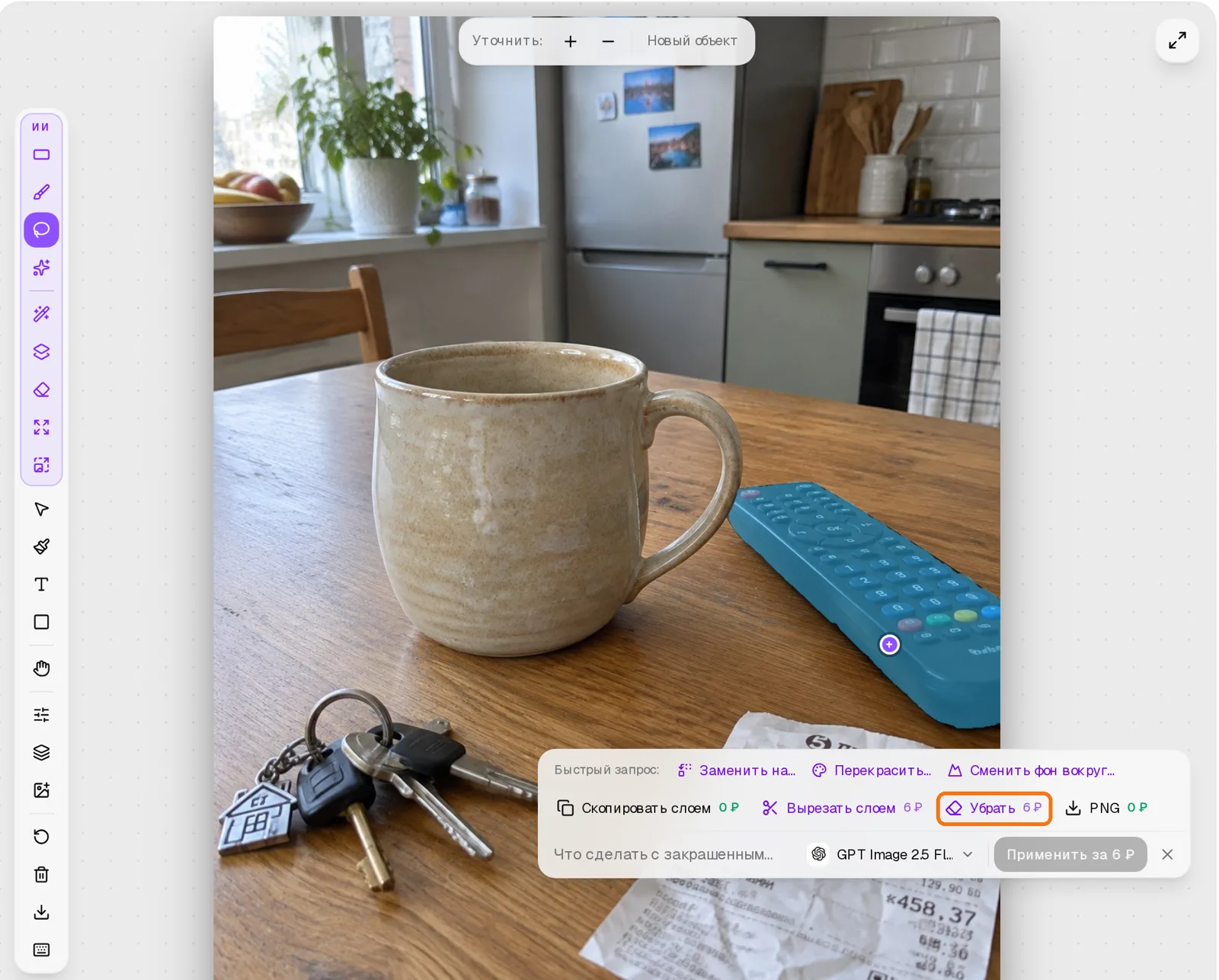Screen dimensions: 1219x980
Task: Download selection as PNG
Action: 1106,808
